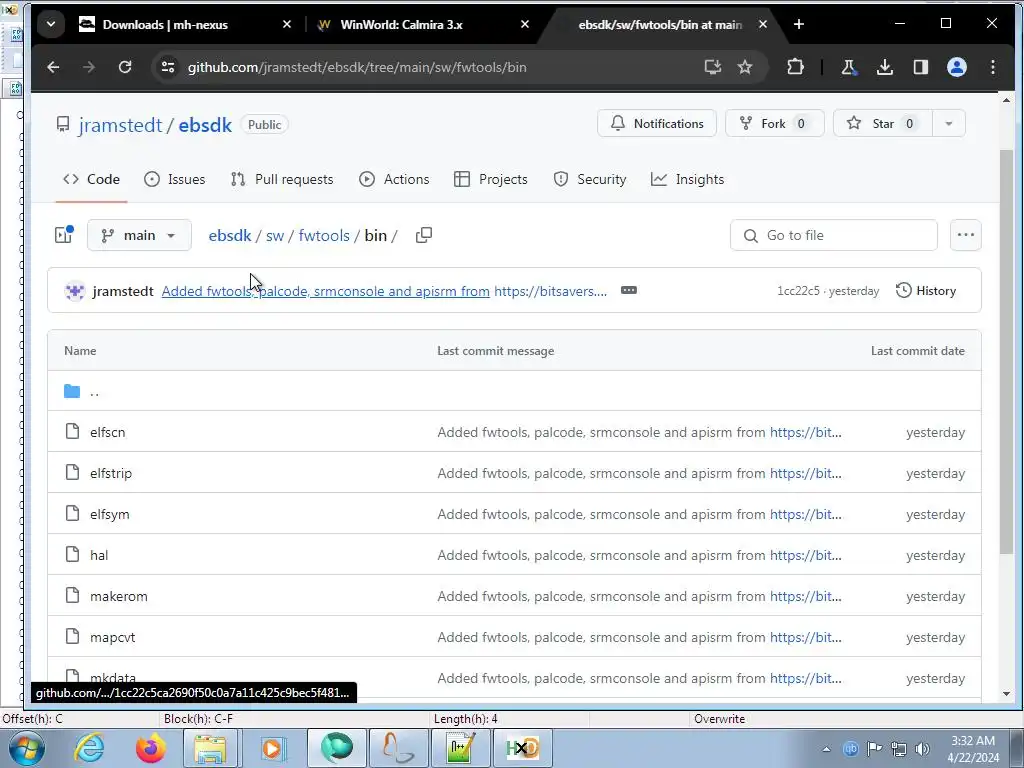The height and width of the screenshot is (768, 1024).
Task: Open the Pull requests tab
Action: tap(282, 179)
